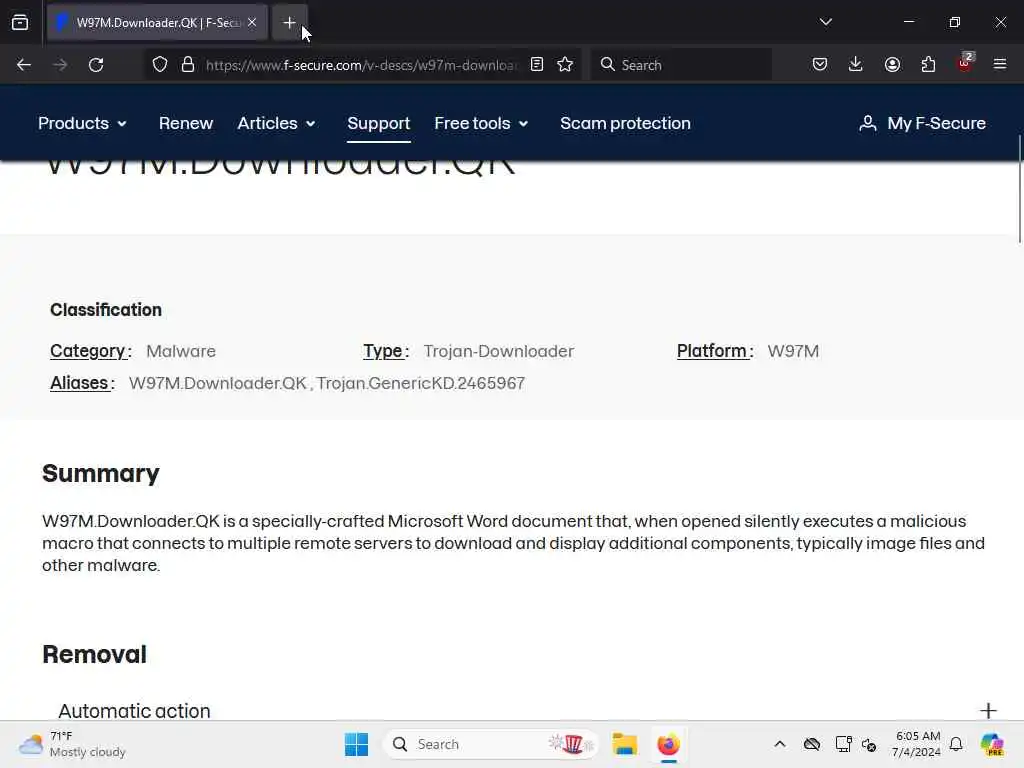Open the volume tray icon
Image resolution: width=1024 pixels, height=768 pixels.
(869, 744)
